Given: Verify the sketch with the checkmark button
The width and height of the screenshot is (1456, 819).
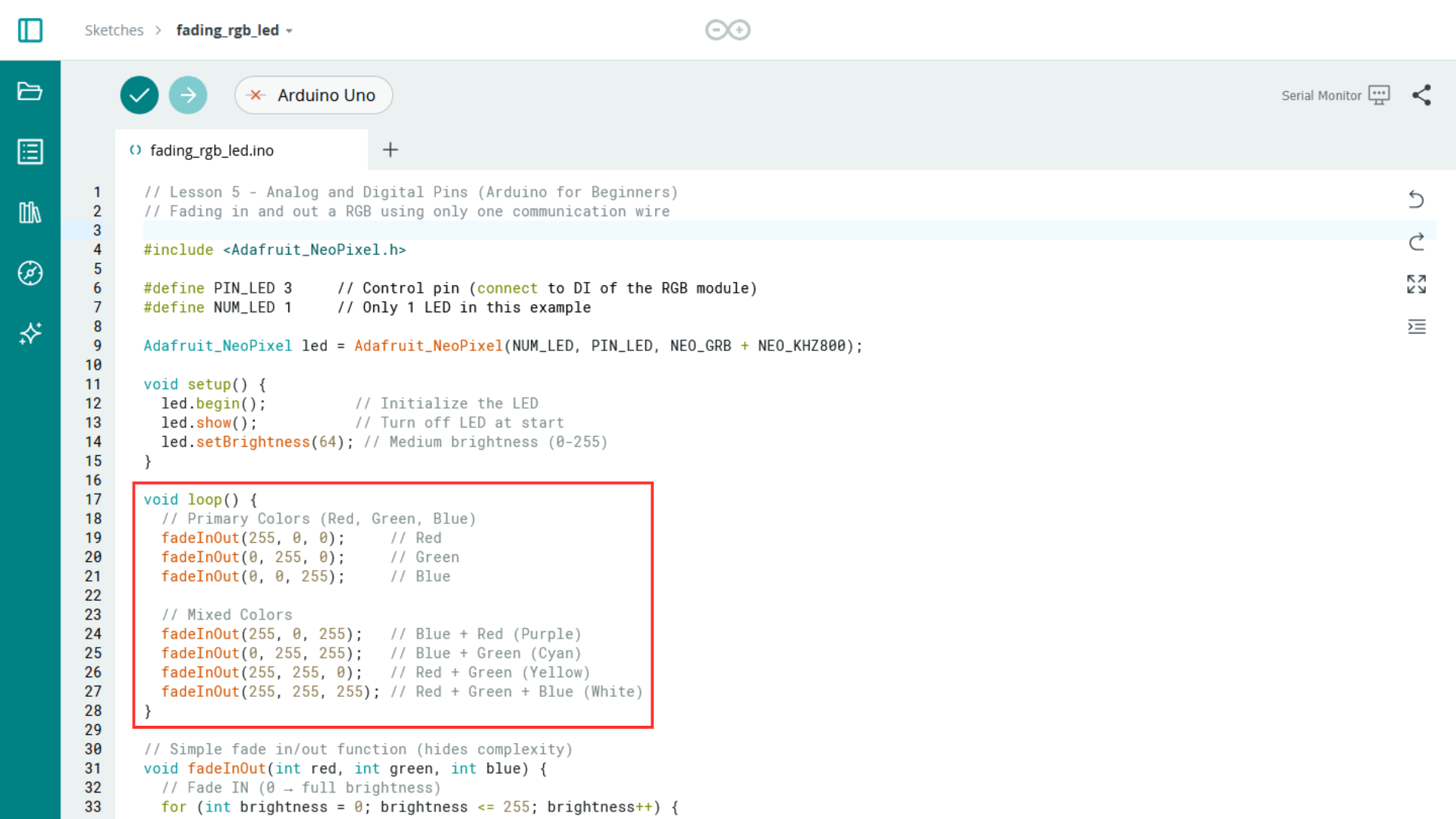Looking at the screenshot, I should (139, 95).
